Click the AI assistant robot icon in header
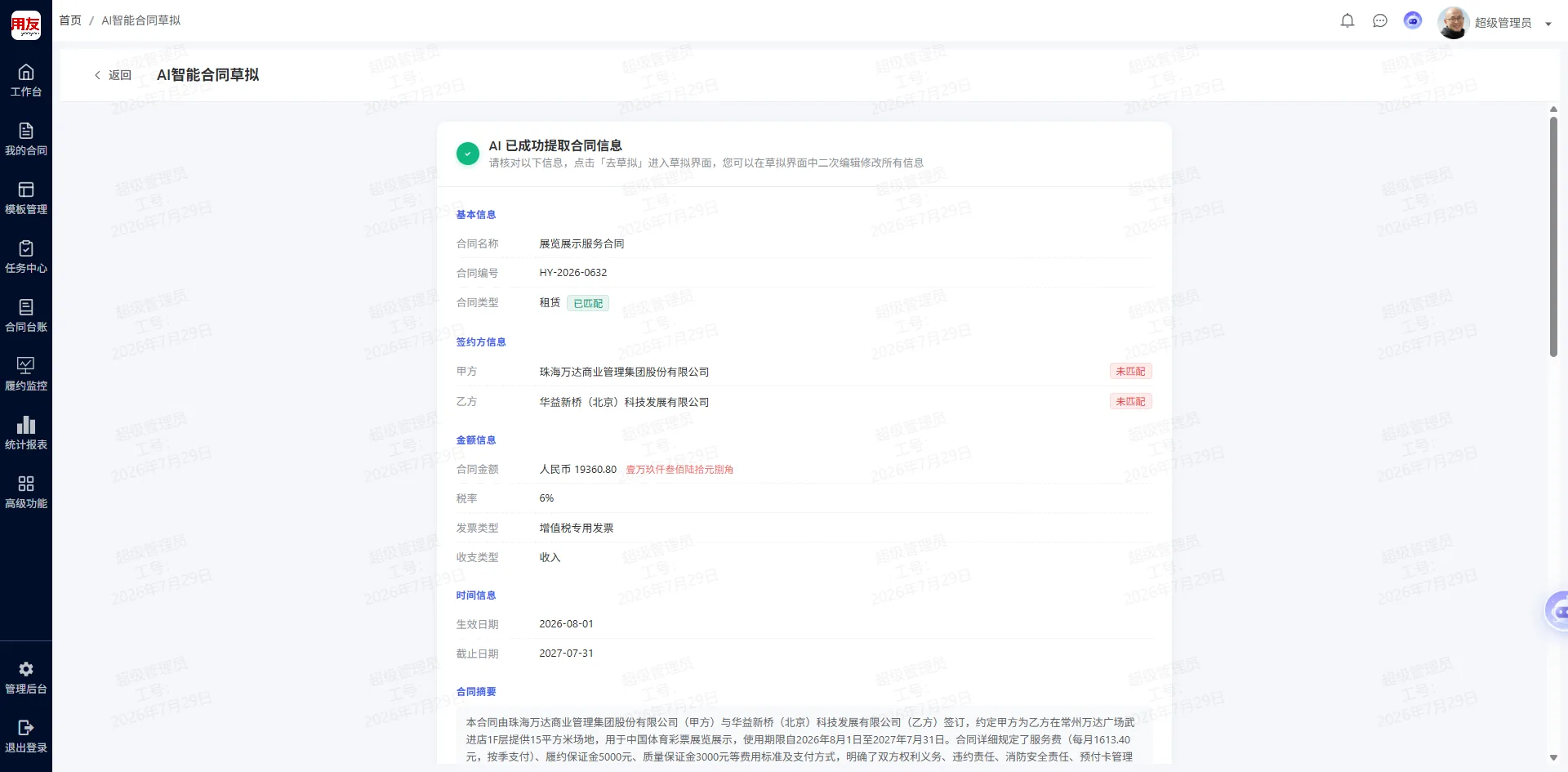 coord(1413,21)
